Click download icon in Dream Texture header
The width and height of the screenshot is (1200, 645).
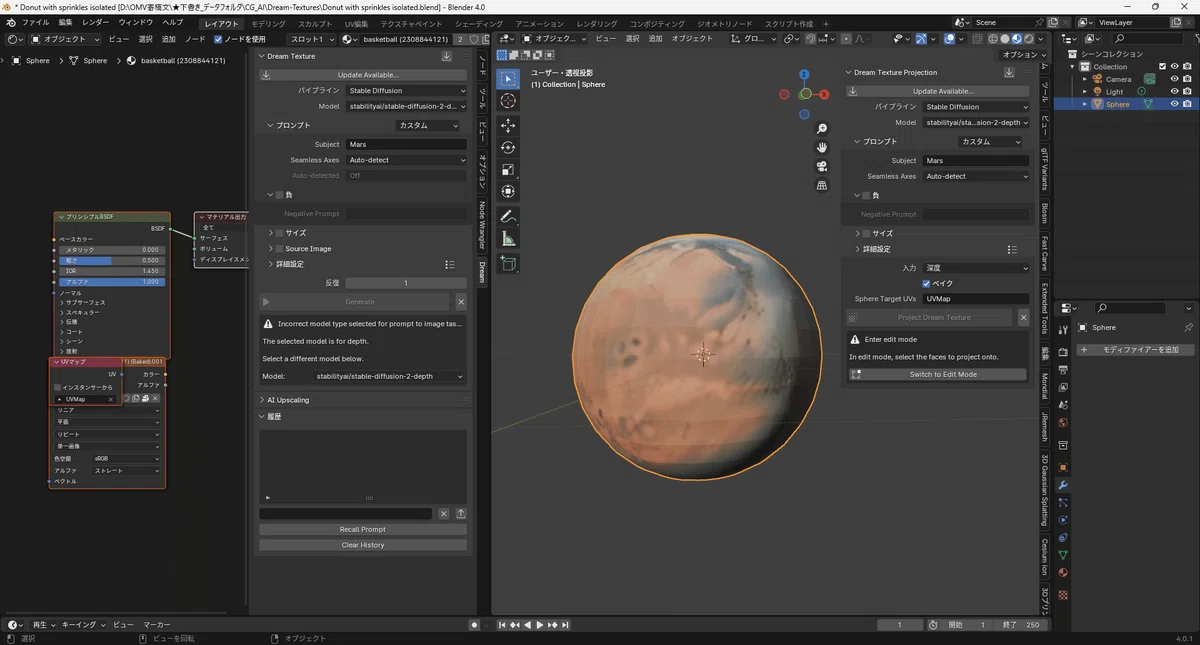(x=447, y=56)
